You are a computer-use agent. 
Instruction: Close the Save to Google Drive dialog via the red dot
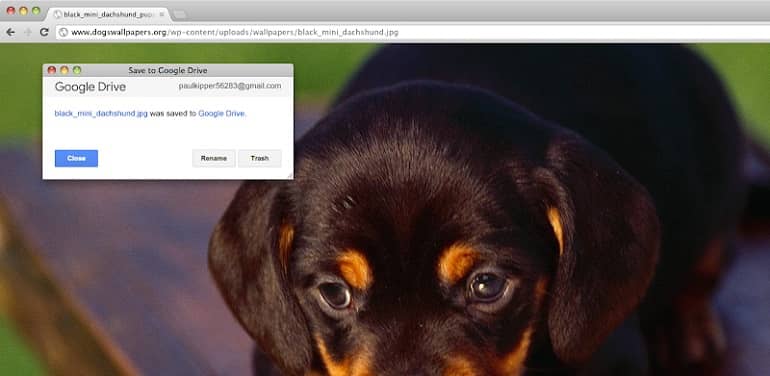click(x=52, y=70)
